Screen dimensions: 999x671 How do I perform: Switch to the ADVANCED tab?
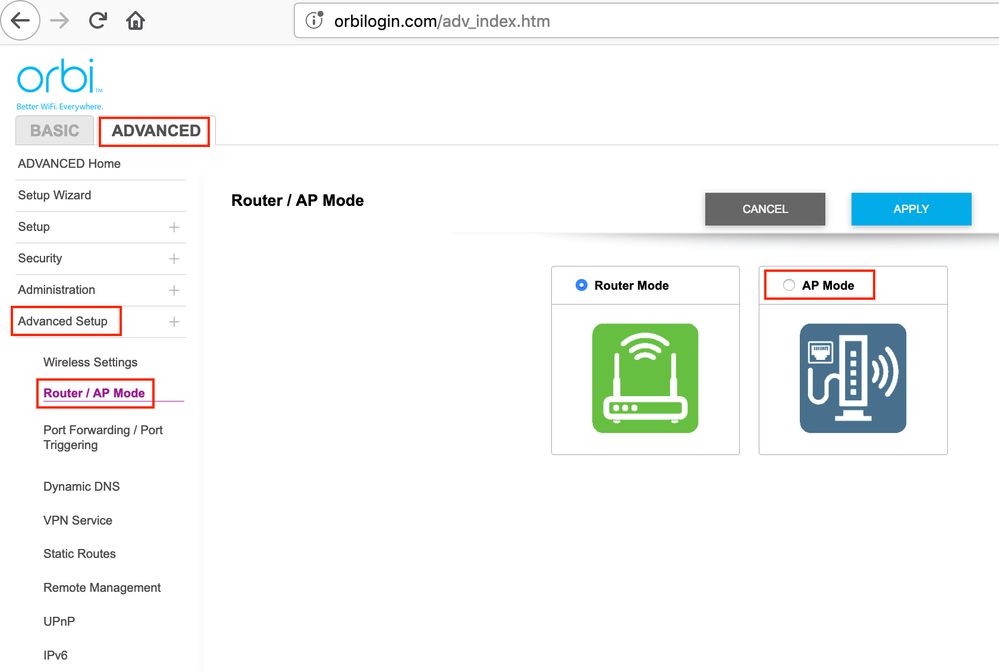point(156,131)
